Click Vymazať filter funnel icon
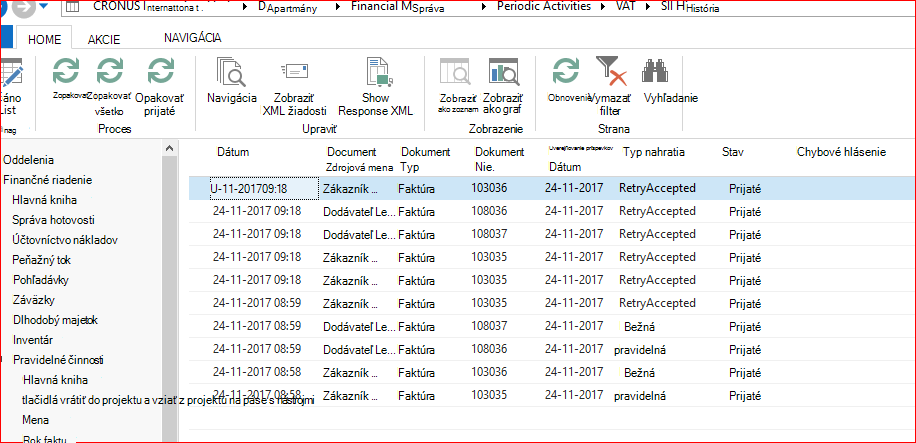Screen dimensions: 916x443 (611, 71)
